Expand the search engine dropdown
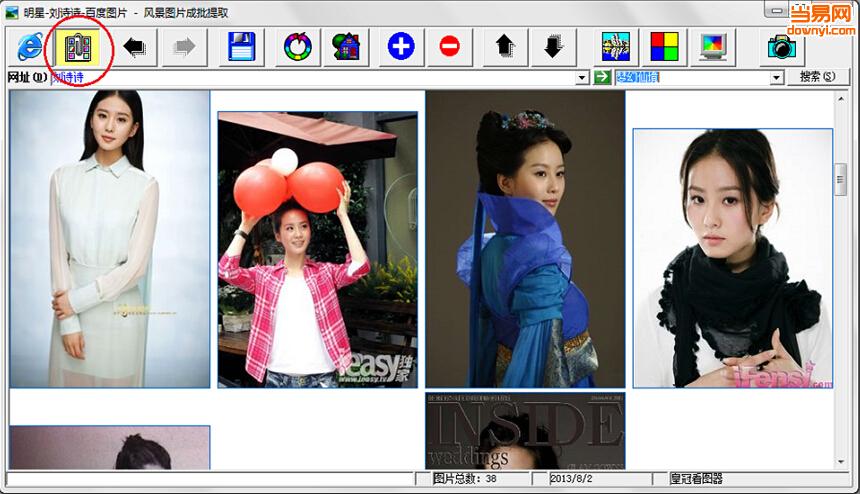 [x=776, y=78]
